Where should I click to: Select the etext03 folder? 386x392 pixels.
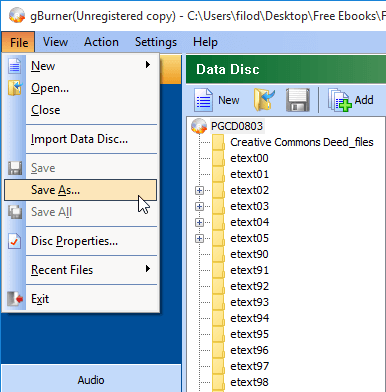(249, 206)
